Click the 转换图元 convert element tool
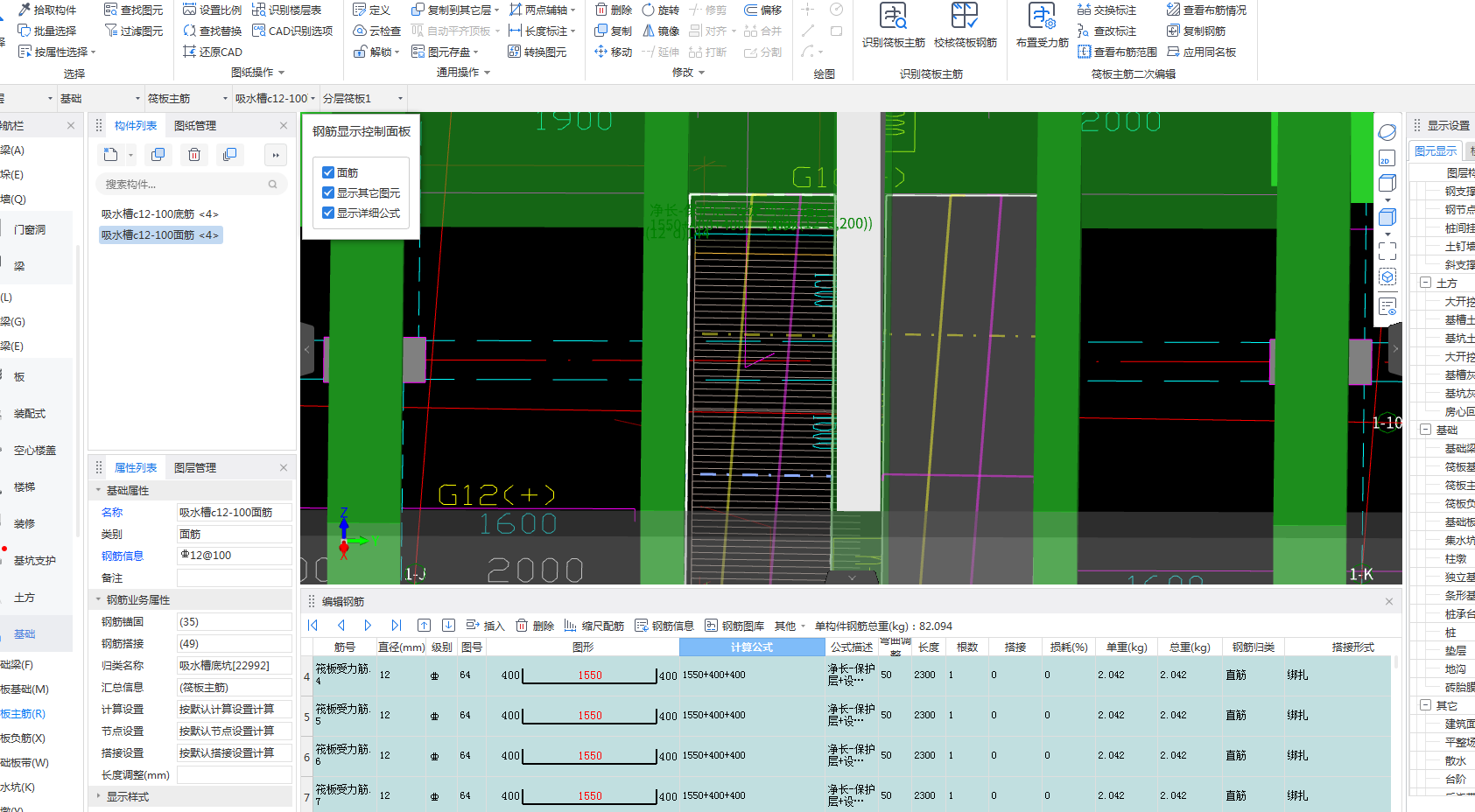The width and height of the screenshot is (1475, 812). pyautogui.click(x=537, y=52)
